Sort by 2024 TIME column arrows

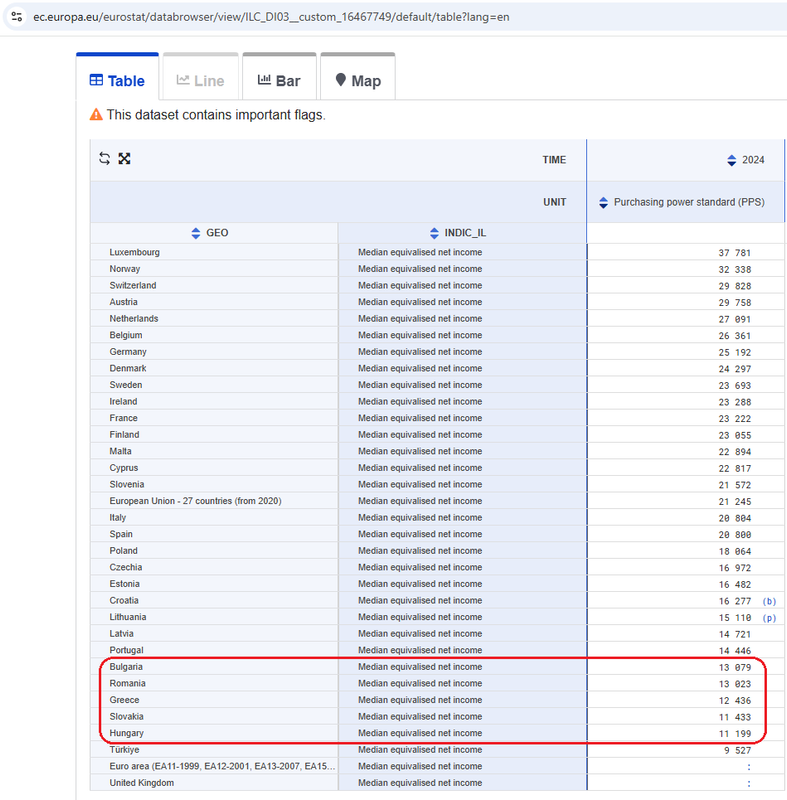click(731, 160)
